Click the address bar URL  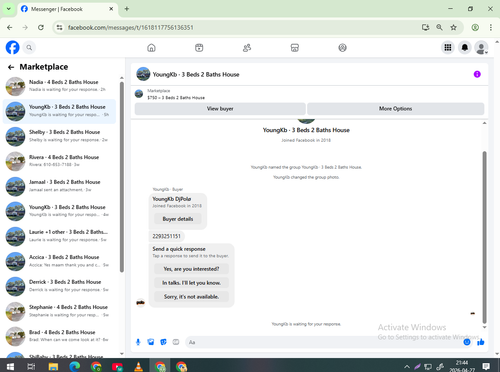pyautogui.click(x=131, y=28)
